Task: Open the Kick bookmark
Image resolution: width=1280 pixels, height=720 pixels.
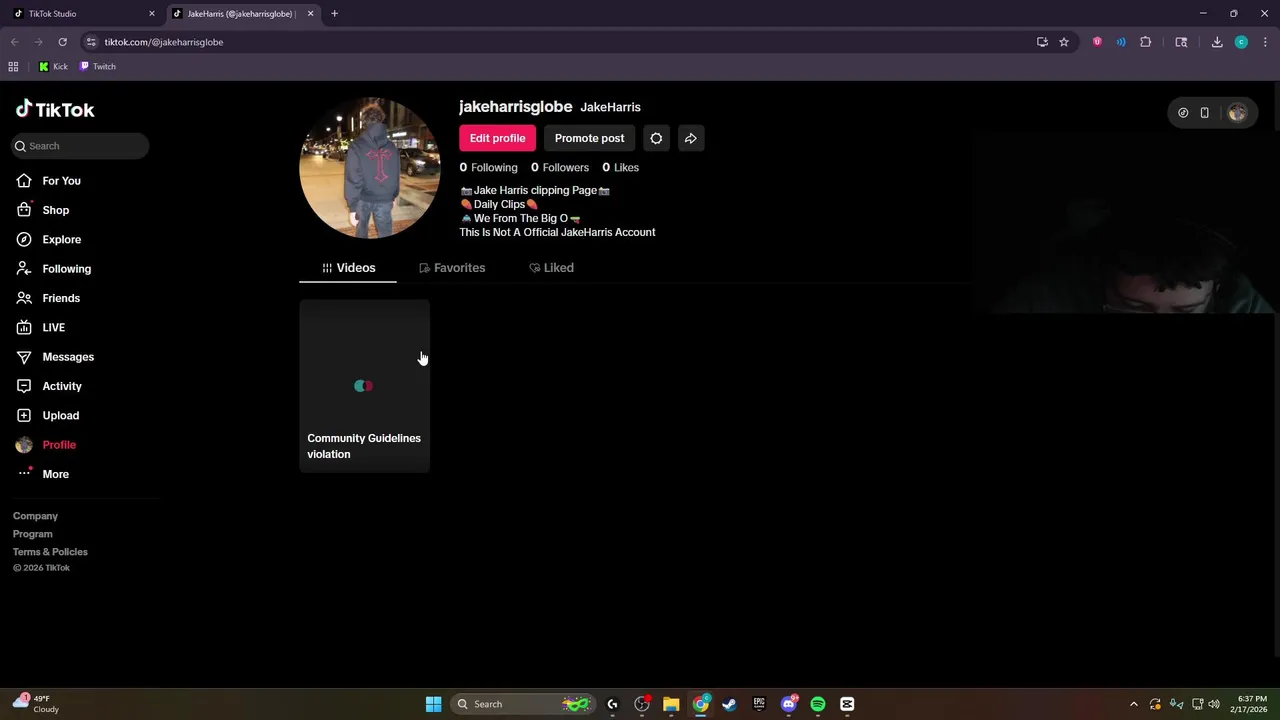Action: (53, 67)
